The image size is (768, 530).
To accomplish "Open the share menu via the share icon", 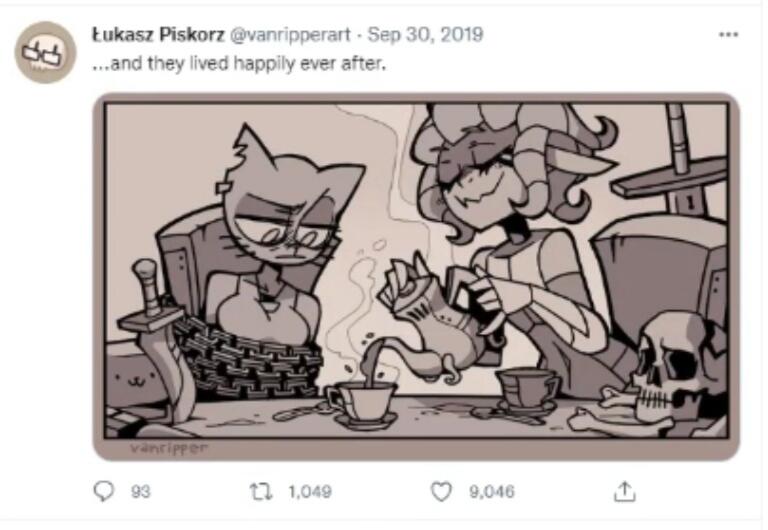I will tap(625, 491).
